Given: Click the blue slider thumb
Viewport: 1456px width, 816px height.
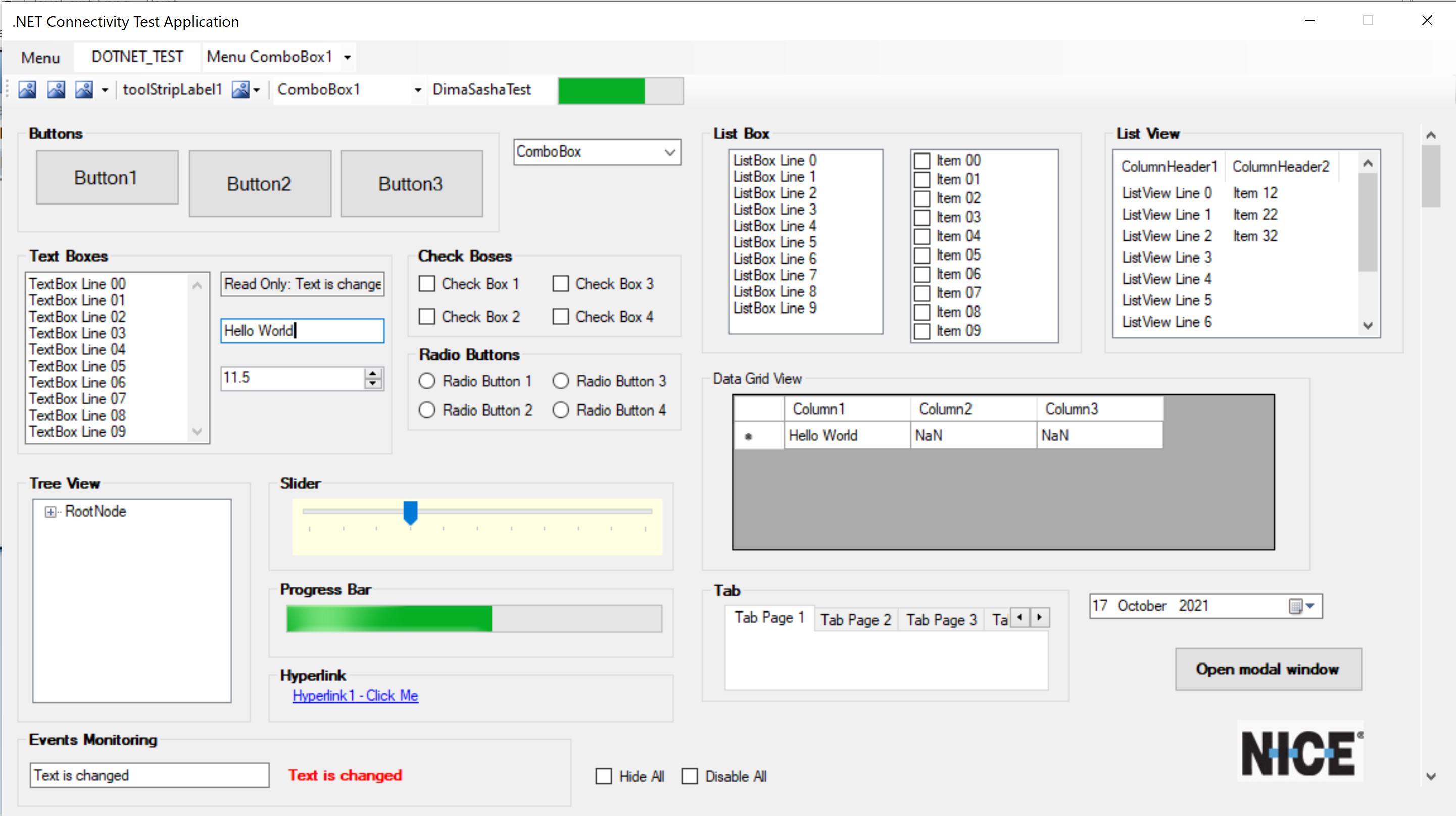Looking at the screenshot, I should point(410,512).
